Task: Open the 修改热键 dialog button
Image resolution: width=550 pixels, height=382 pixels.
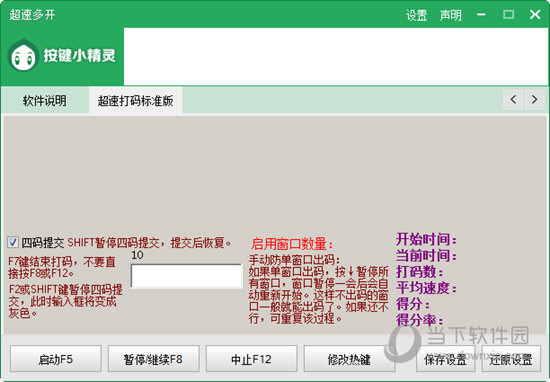Action: [x=349, y=359]
